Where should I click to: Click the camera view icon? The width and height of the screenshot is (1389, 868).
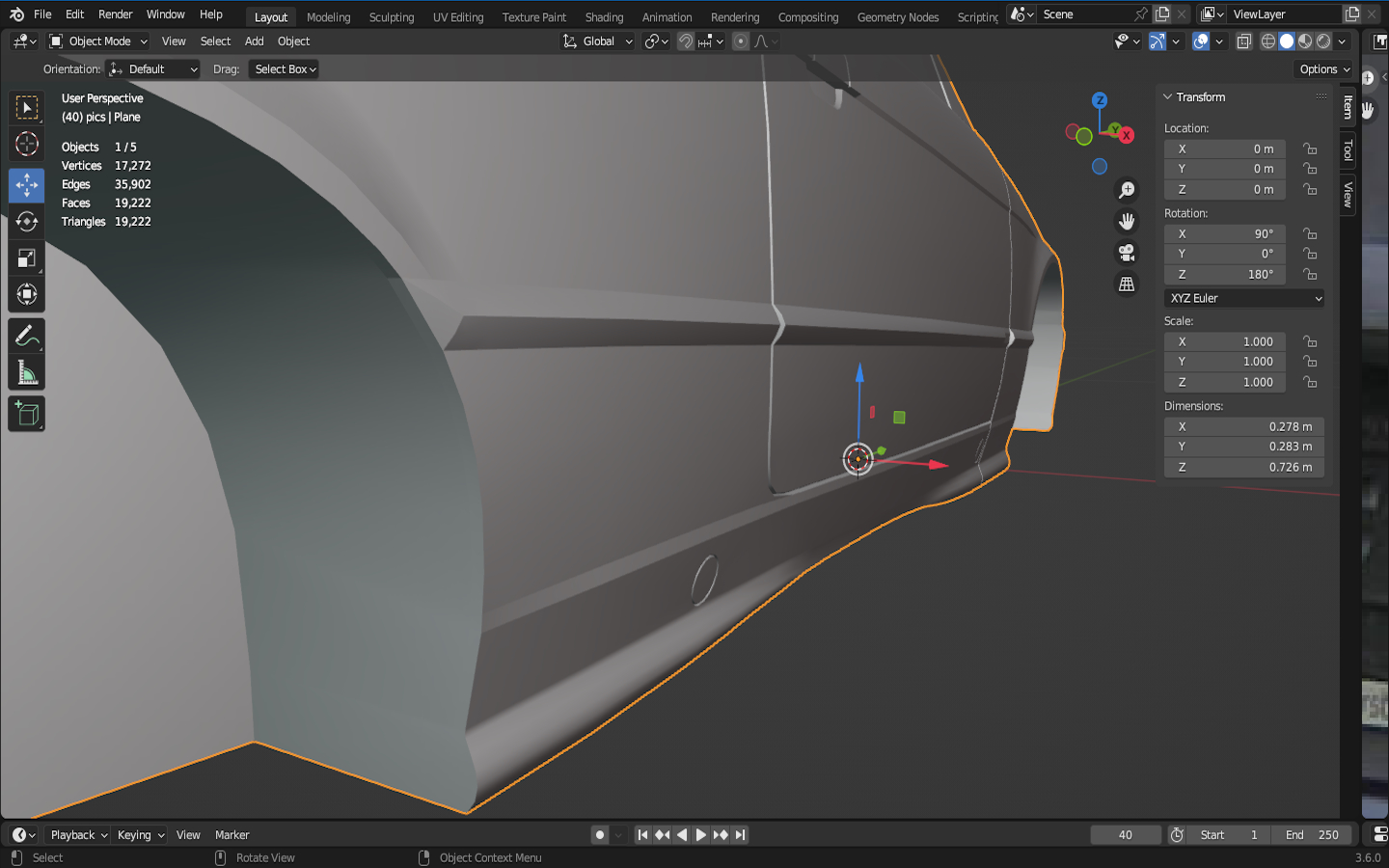1126,253
